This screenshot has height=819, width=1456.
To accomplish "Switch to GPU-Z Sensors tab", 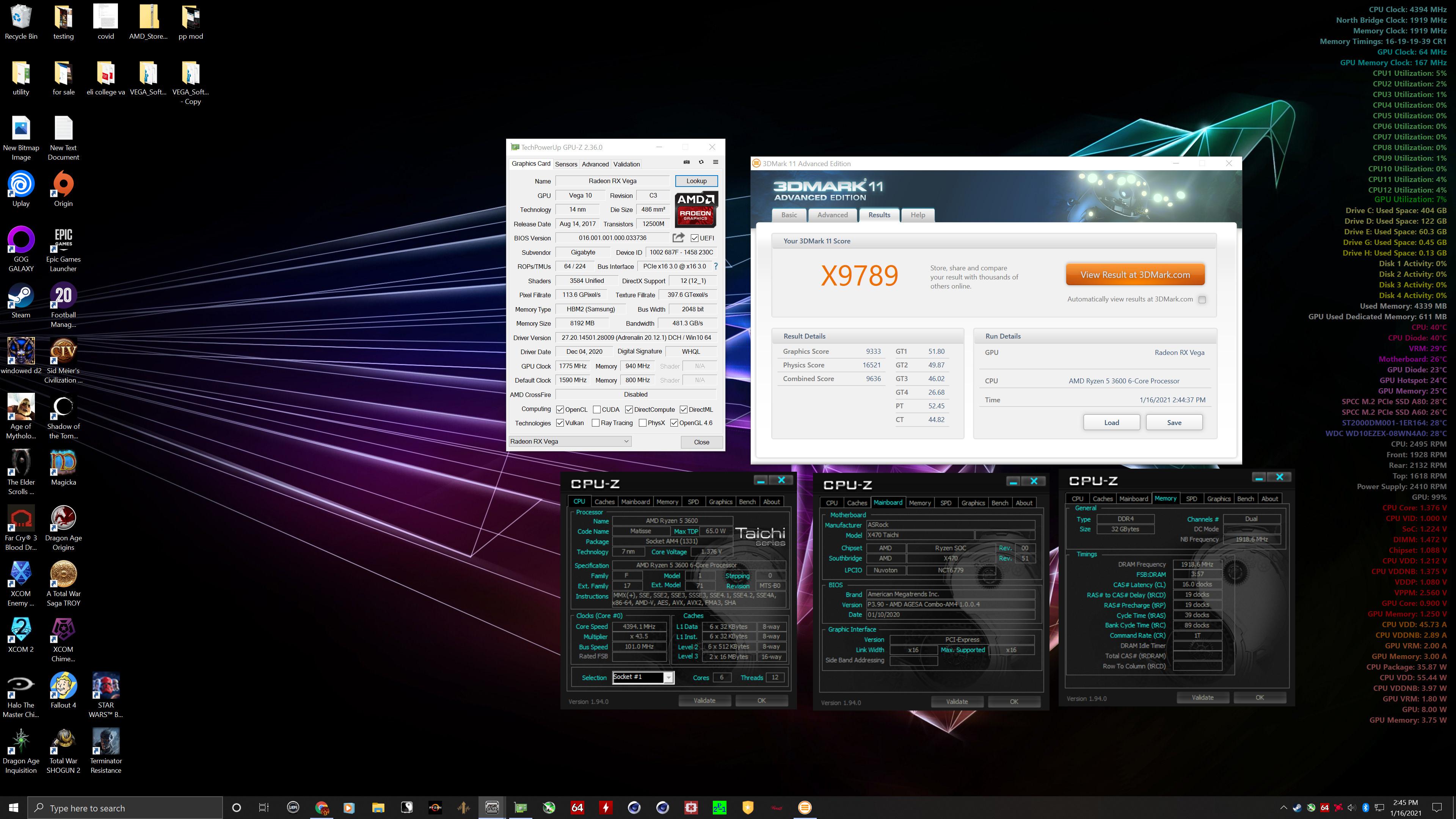I will (x=566, y=164).
